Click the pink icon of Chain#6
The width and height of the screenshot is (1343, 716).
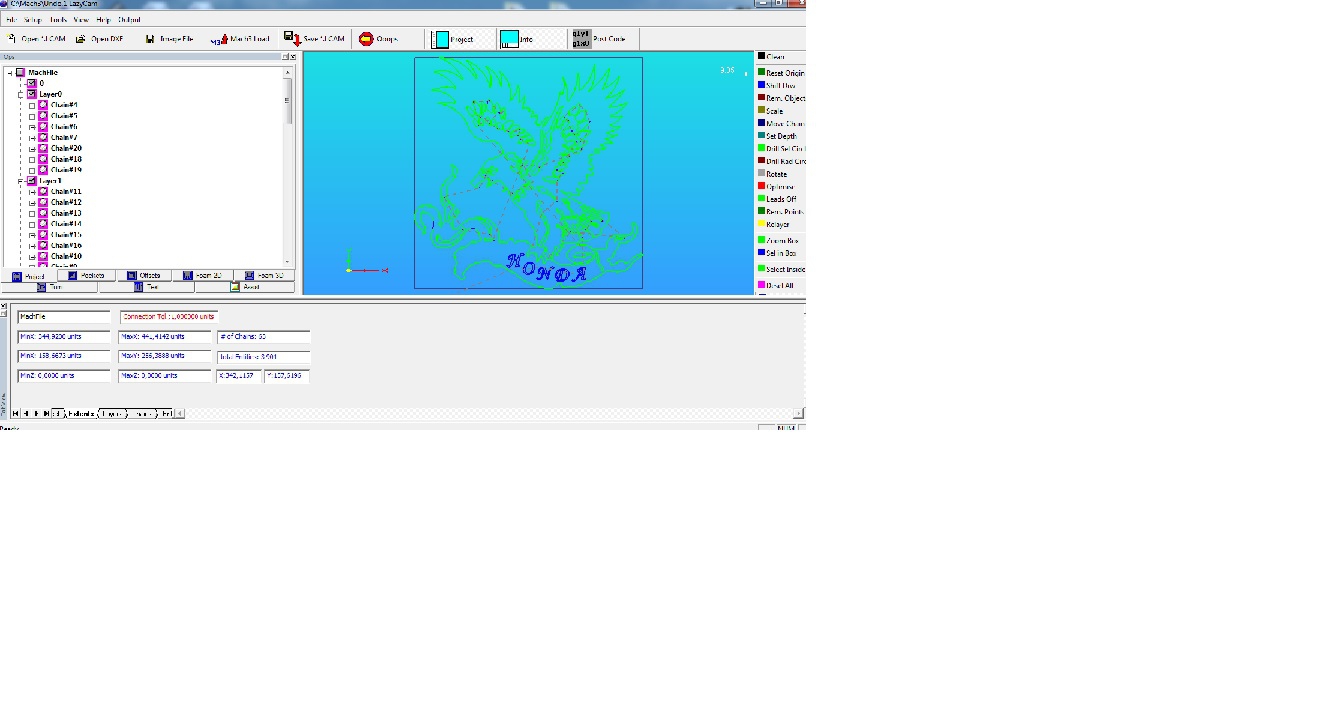click(43, 127)
